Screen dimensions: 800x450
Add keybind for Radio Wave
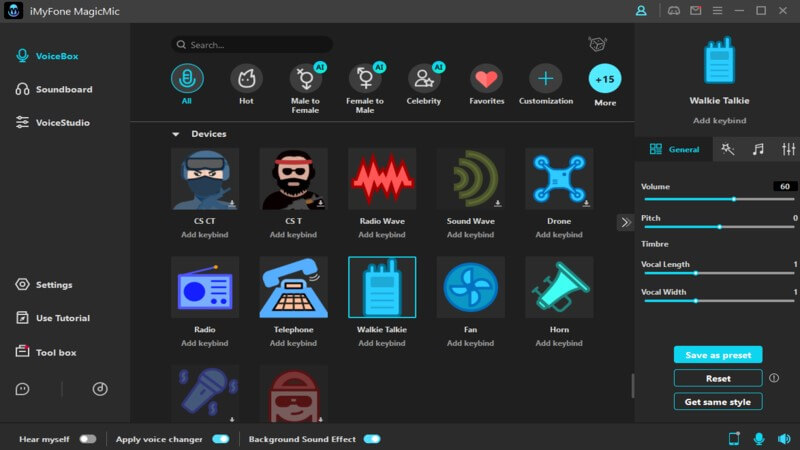click(382, 235)
